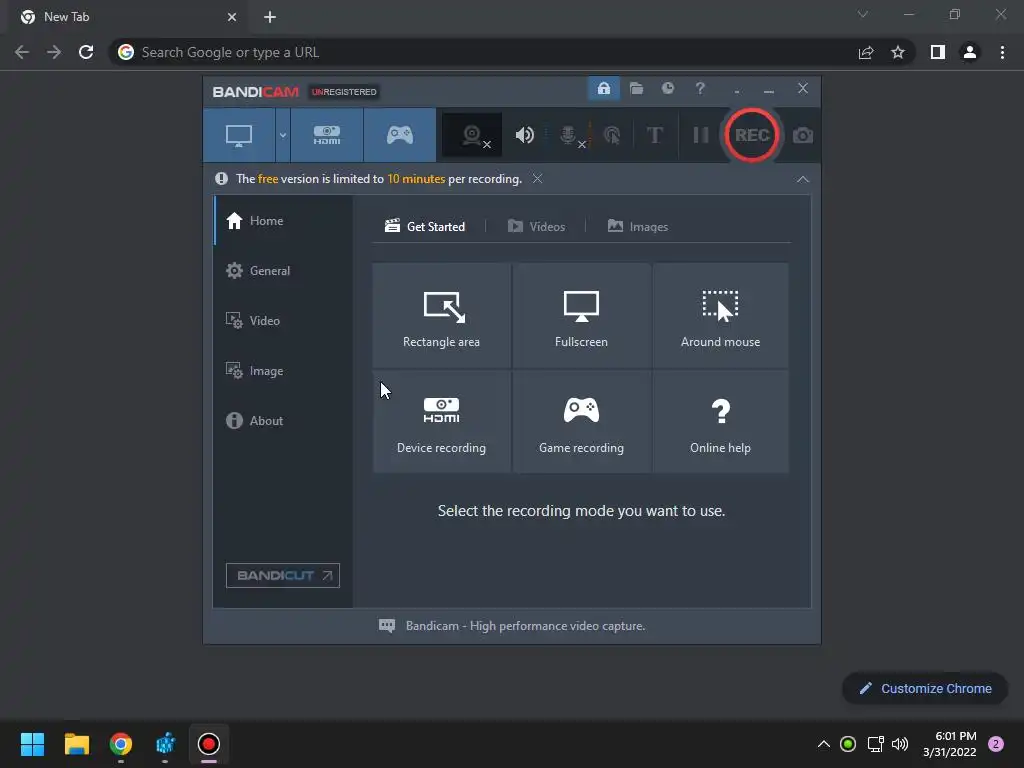Viewport: 1024px width, 768px height.
Task: Toggle the microphone recording icon
Action: (x=569, y=135)
